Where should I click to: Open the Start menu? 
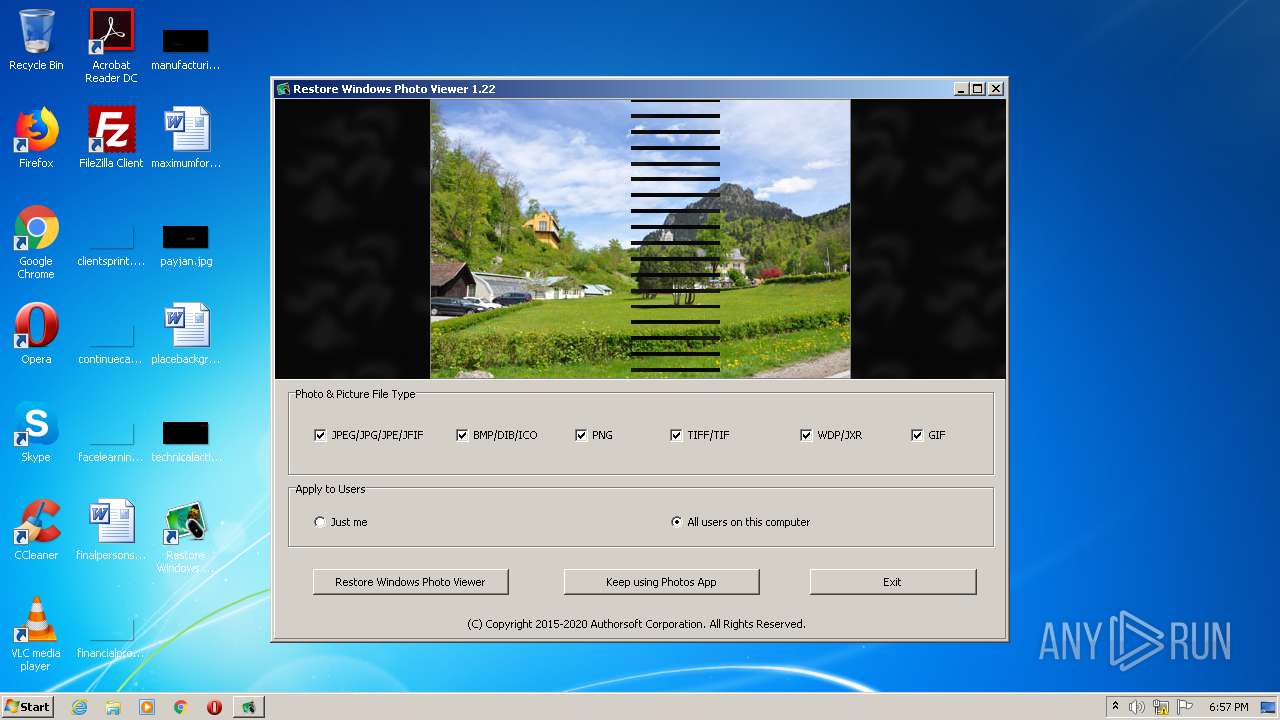point(28,707)
